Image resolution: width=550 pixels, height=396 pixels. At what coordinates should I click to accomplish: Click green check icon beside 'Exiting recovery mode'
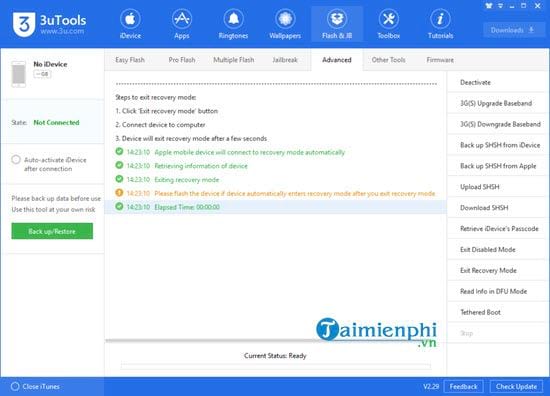pyautogui.click(x=119, y=179)
